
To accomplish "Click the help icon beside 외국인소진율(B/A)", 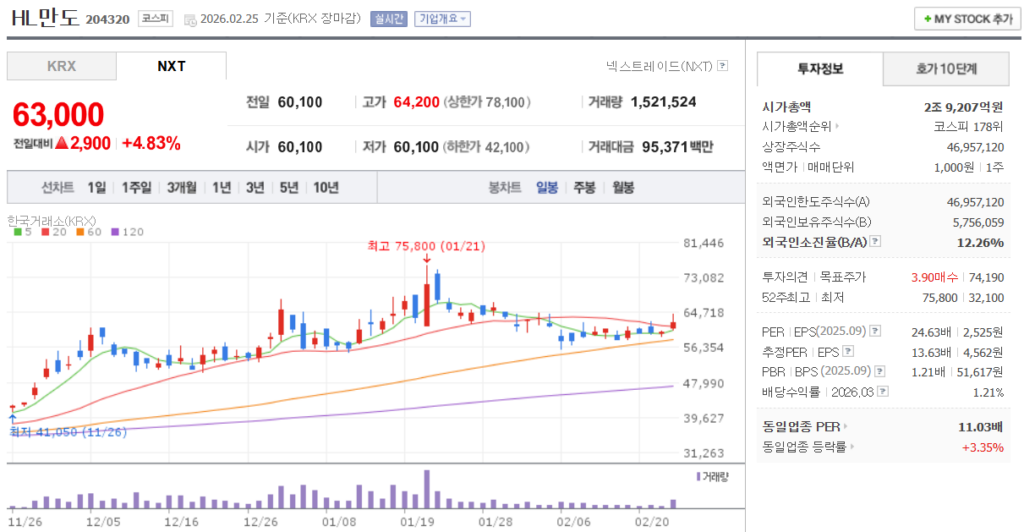I will click(x=875, y=241).
